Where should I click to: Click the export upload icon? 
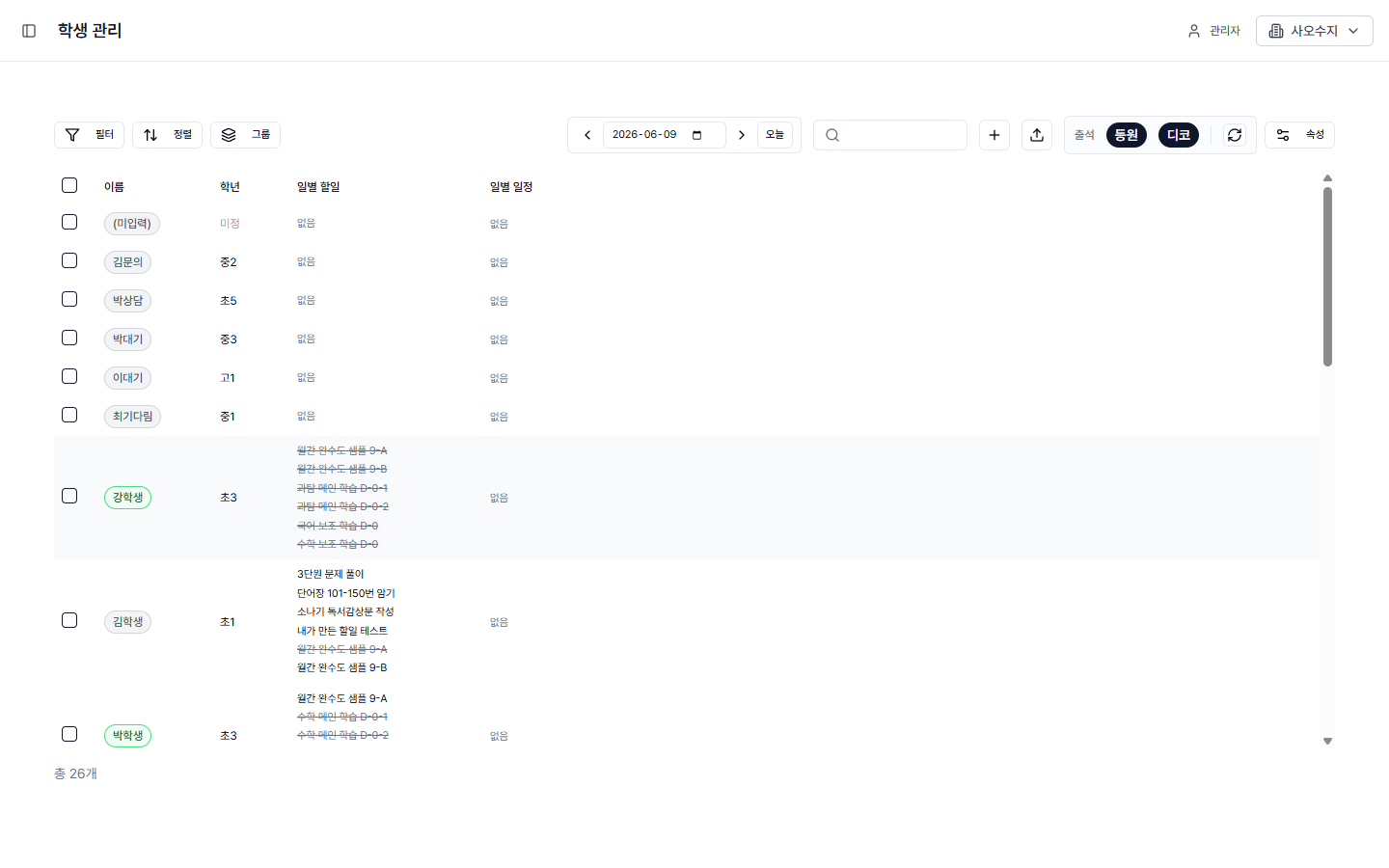[x=1037, y=135]
